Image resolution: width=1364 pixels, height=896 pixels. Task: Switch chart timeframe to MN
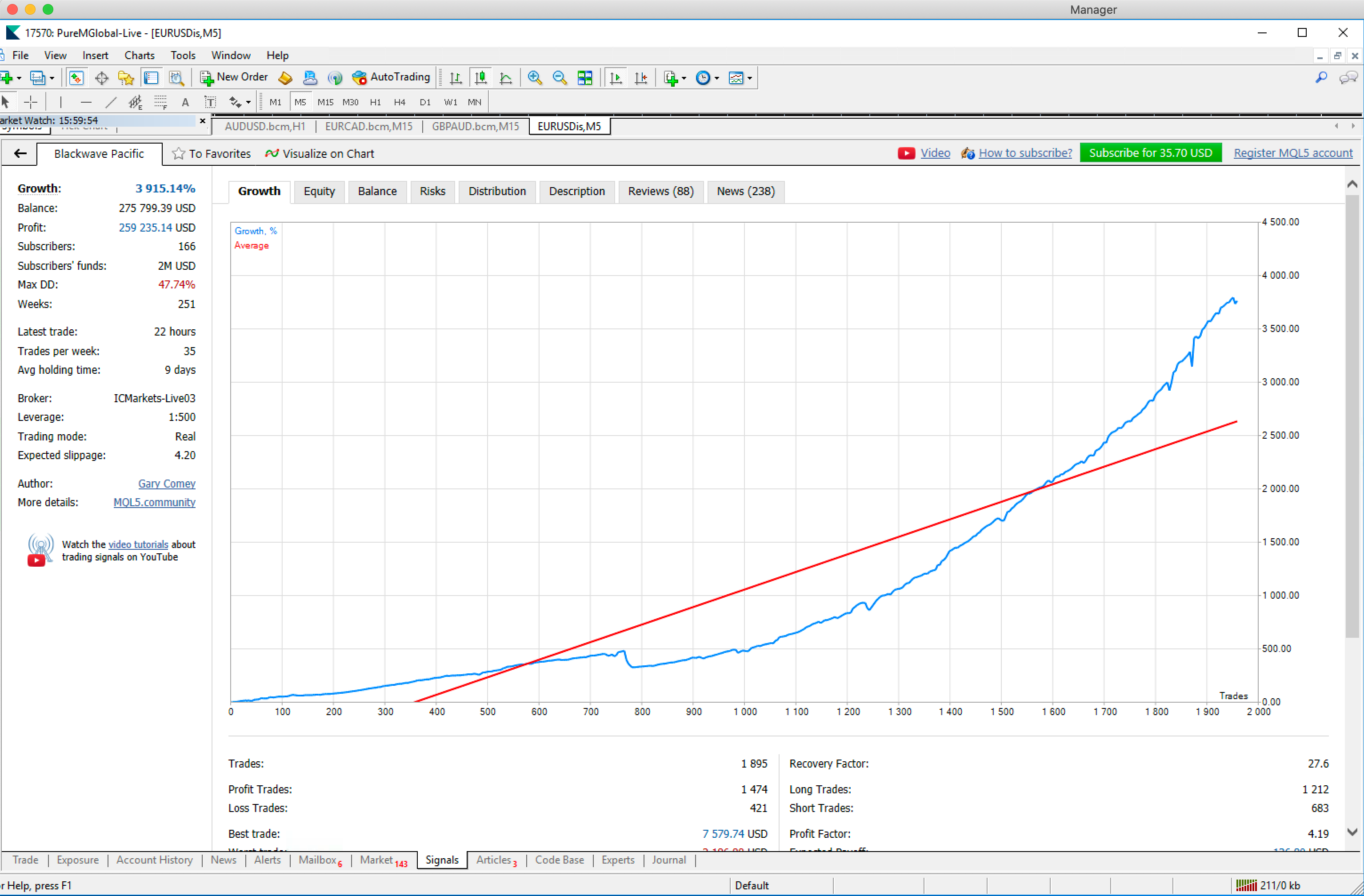coord(475,103)
